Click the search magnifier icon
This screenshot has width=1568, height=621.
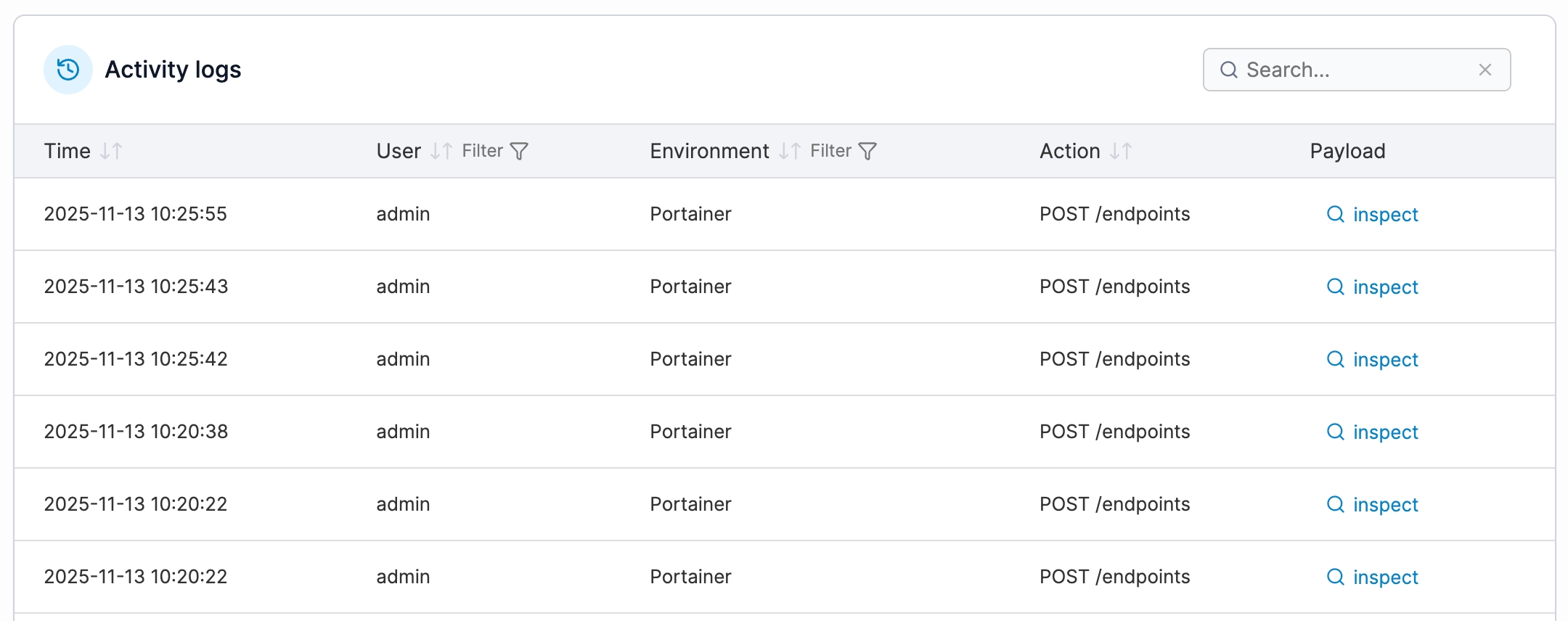pyautogui.click(x=1228, y=70)
